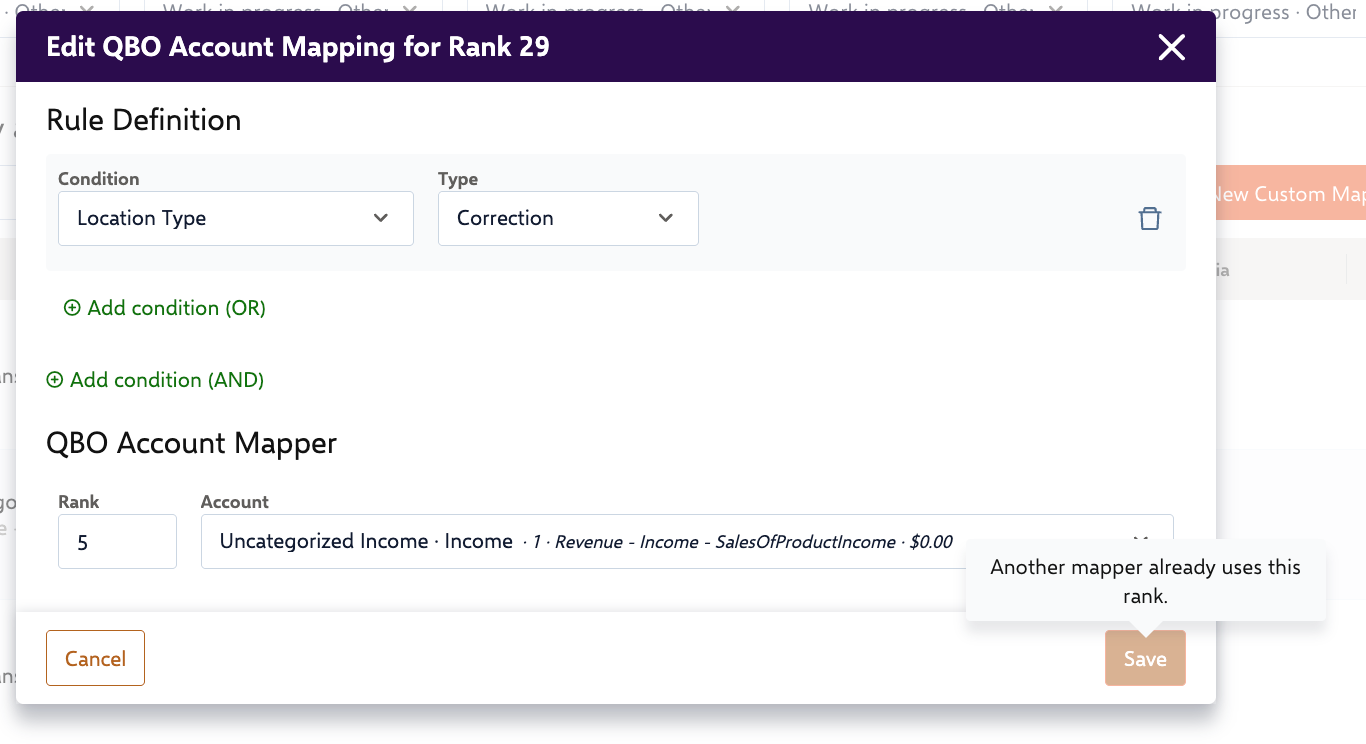Save the account mapping

(x=1144, y=658)
